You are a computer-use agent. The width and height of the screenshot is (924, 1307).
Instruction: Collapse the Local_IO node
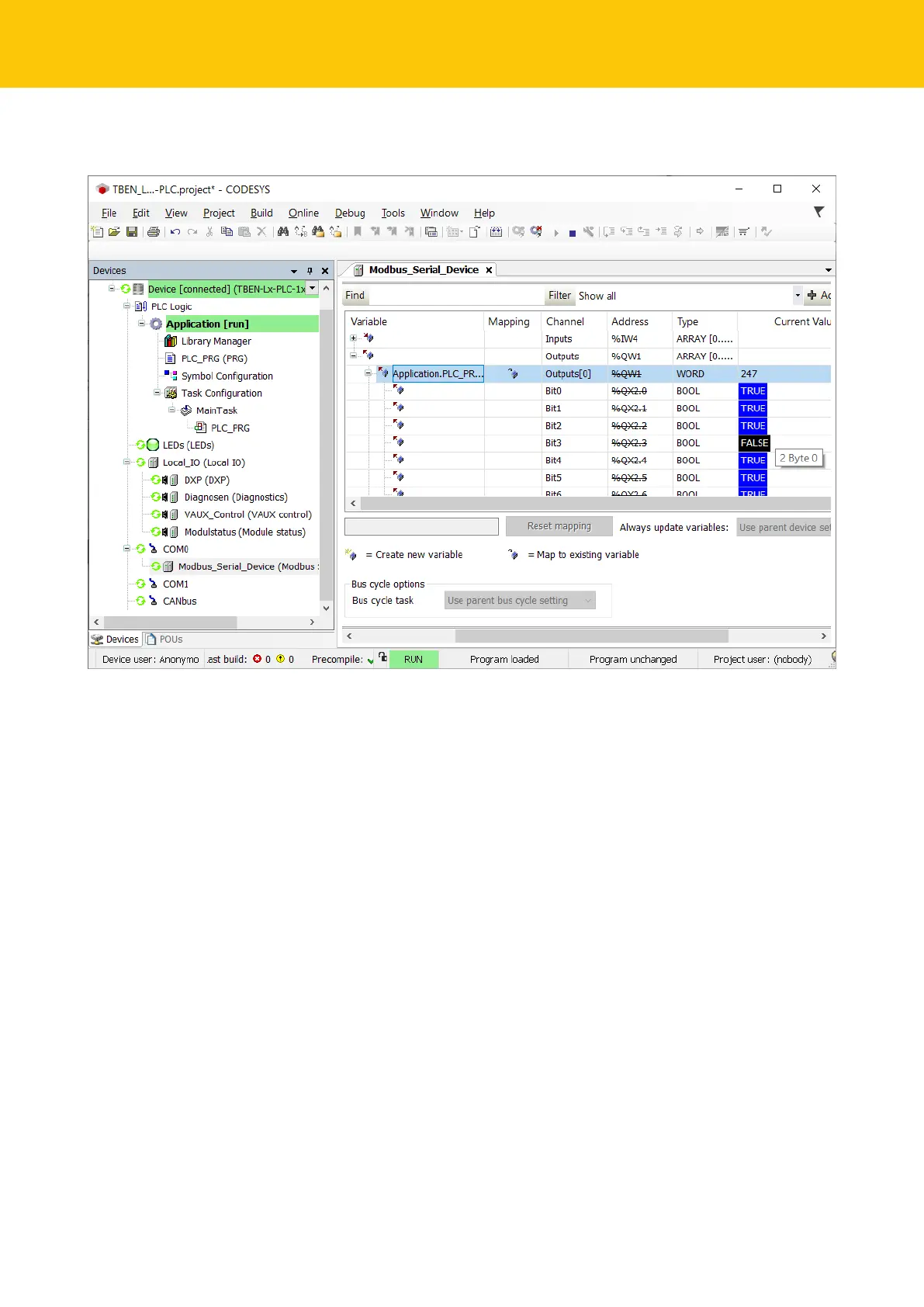click(x=126, y=462)
